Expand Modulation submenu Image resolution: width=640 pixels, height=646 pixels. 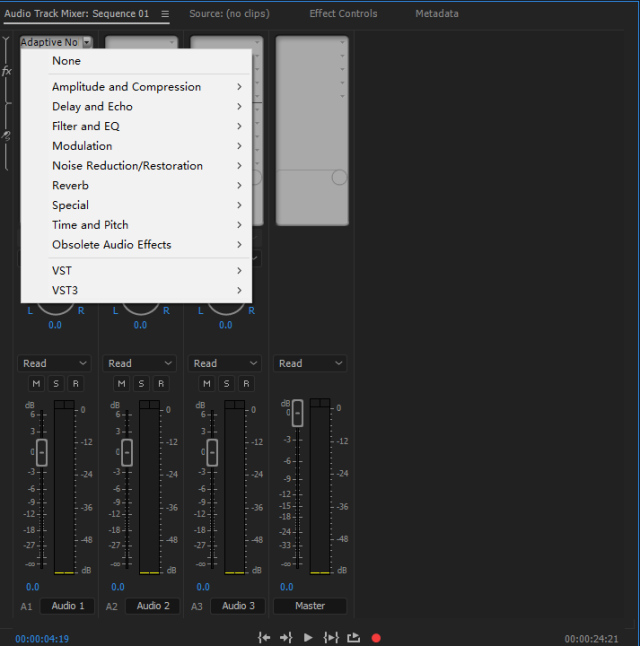[136, 146]
